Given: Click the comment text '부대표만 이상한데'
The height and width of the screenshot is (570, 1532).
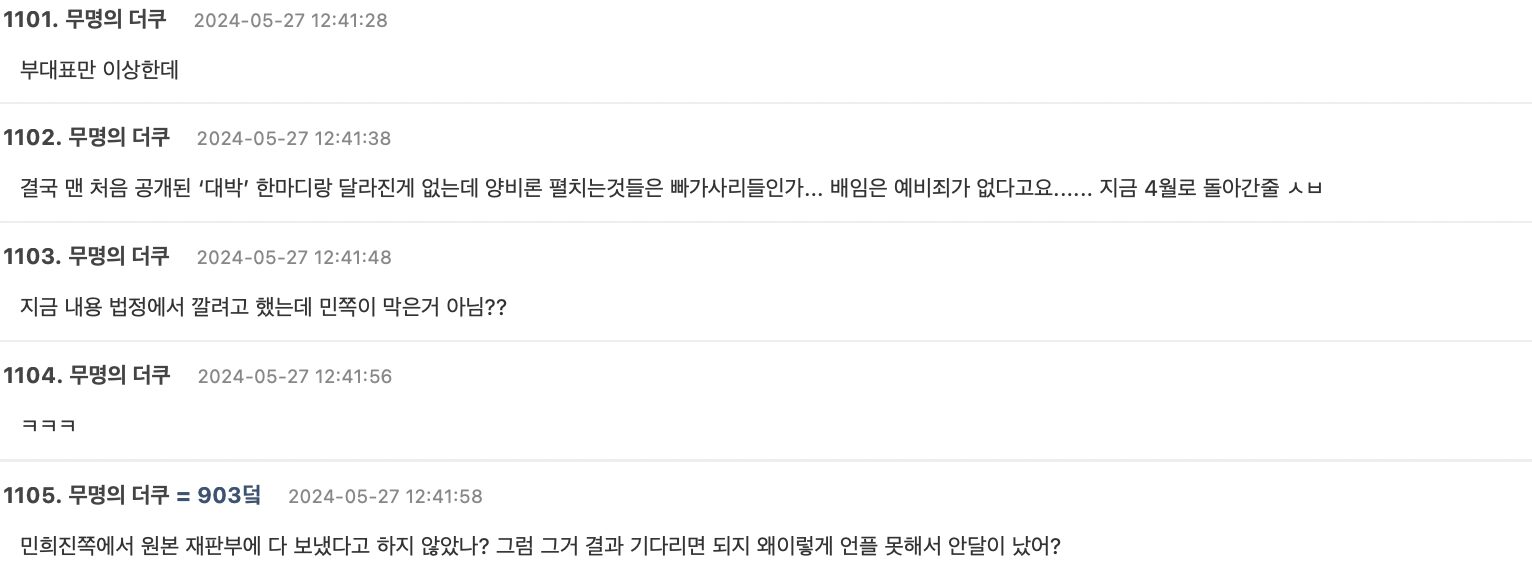Looking at the screenshot, I should pyautogui.click(x=99, y=70).
